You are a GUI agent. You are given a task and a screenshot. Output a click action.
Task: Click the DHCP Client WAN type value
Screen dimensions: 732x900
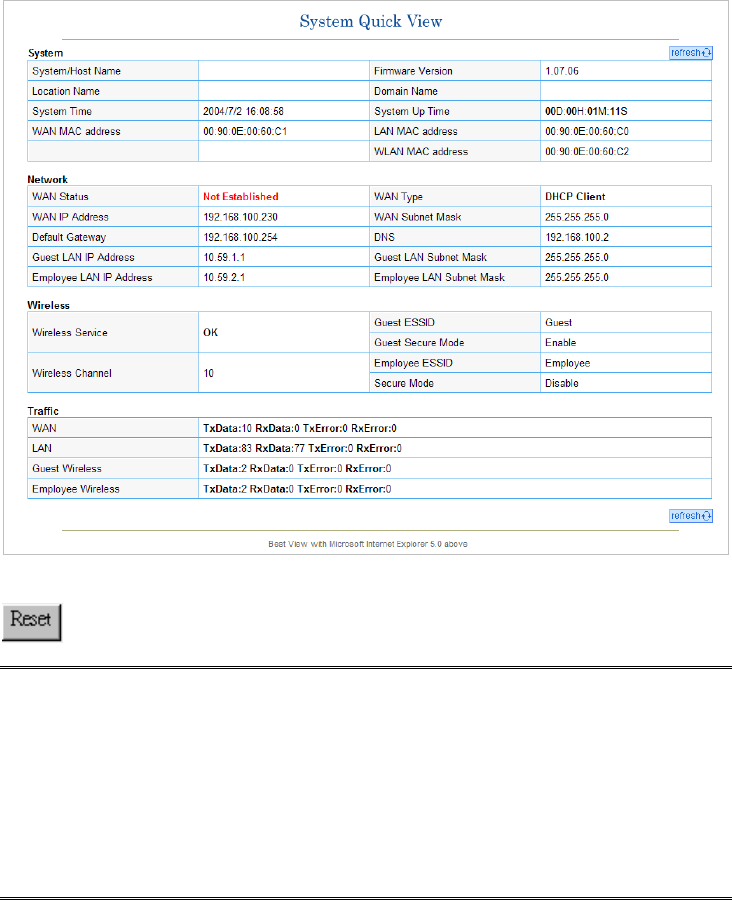(575, 196)
